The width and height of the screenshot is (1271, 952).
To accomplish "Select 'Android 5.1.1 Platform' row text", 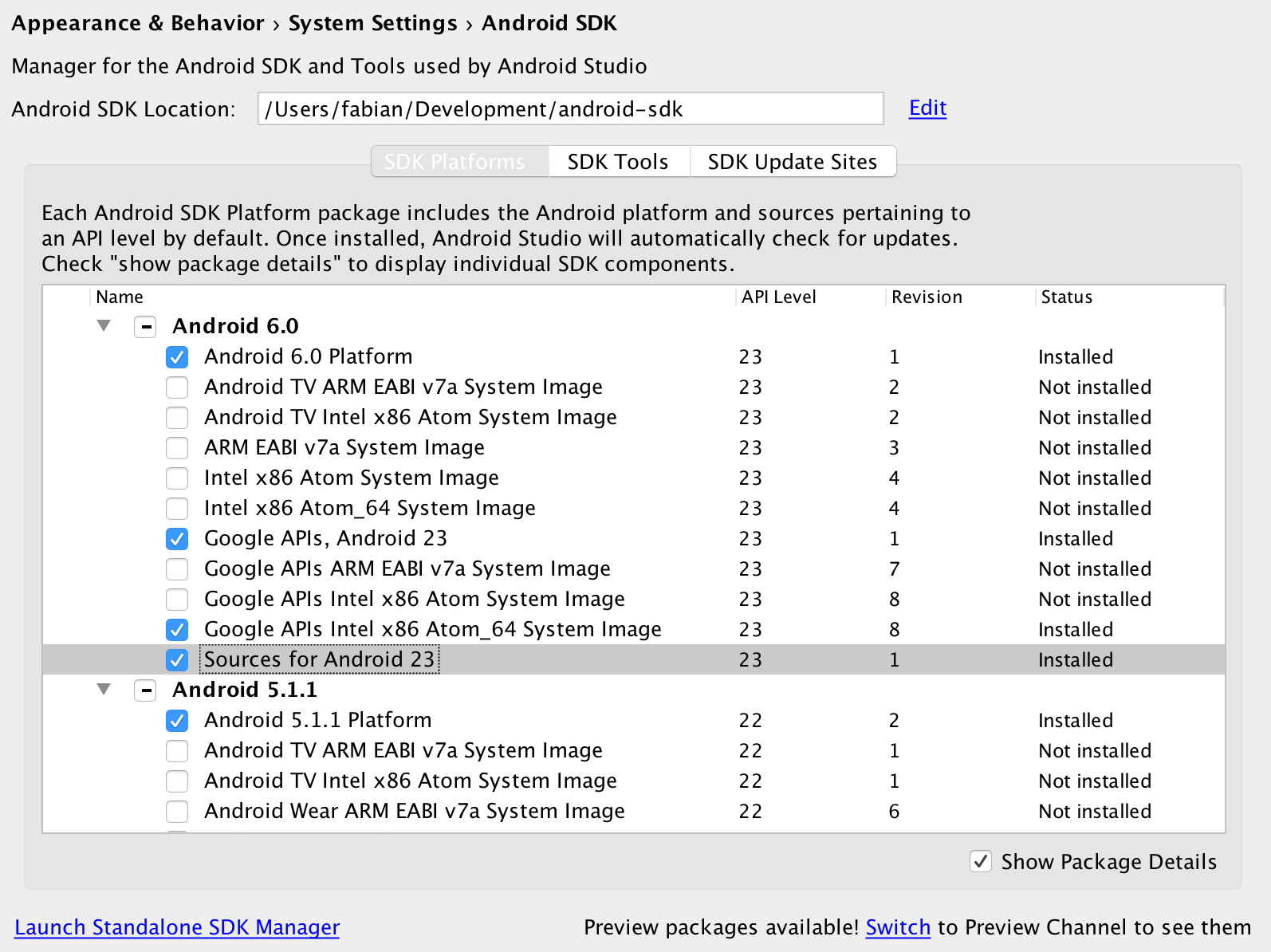I will point(318,720).
